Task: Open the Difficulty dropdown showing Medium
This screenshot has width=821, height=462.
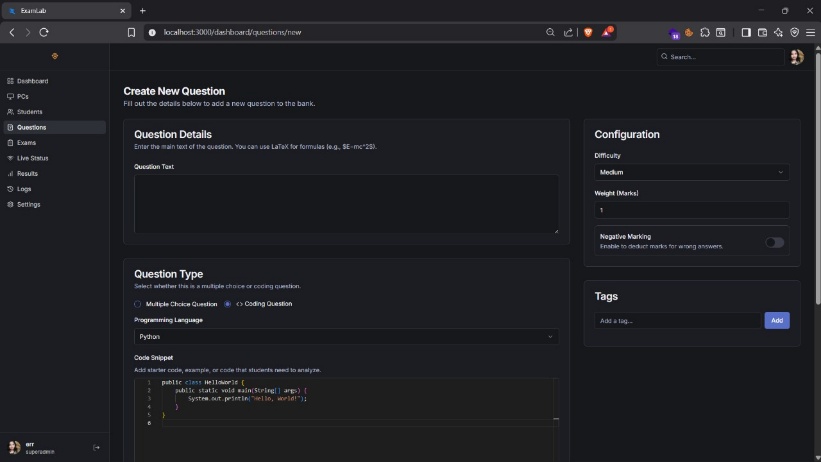Action: (691, 172)
